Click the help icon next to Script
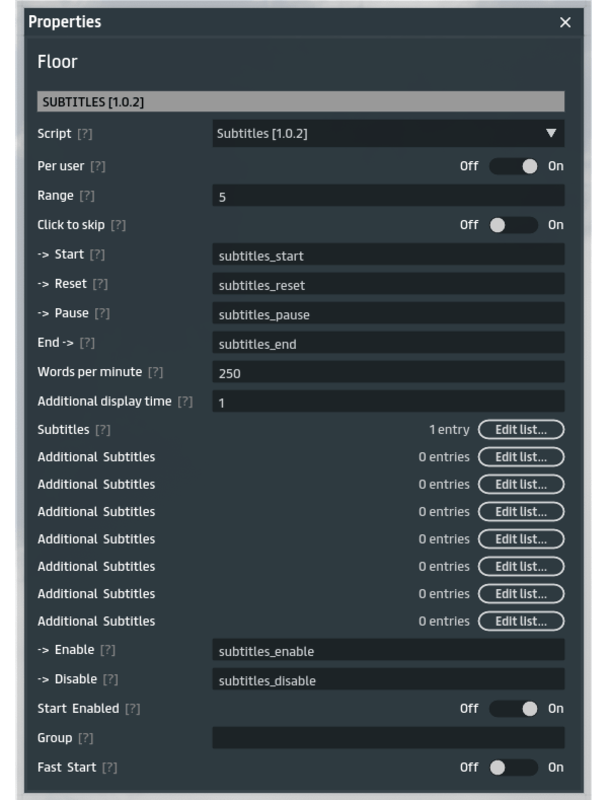 click(85, 134)
